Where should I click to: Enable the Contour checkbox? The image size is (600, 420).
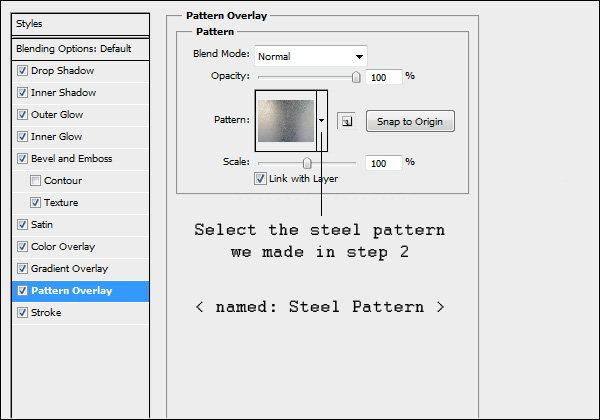(36, 181)
